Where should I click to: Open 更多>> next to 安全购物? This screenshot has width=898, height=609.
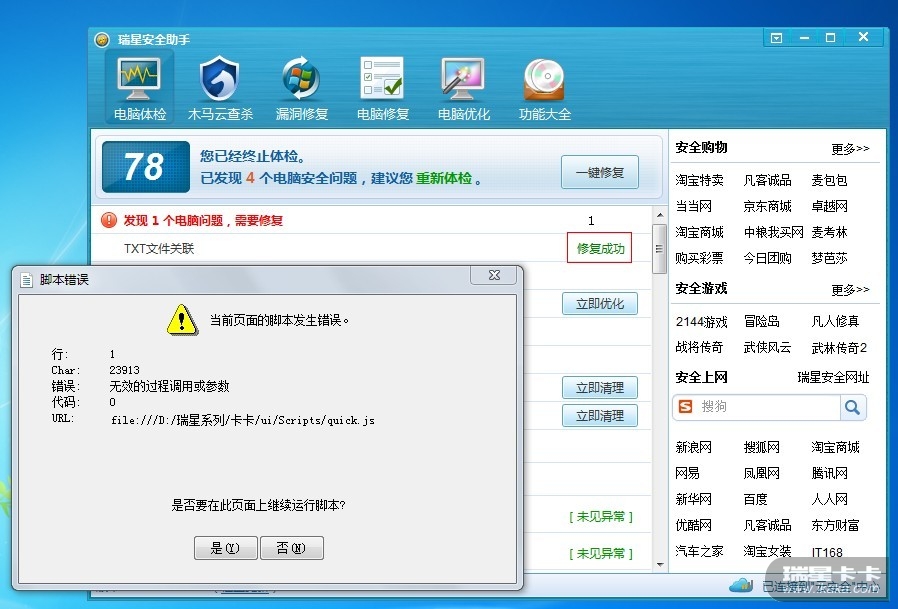pyautogui.click(x=850, y=149)
